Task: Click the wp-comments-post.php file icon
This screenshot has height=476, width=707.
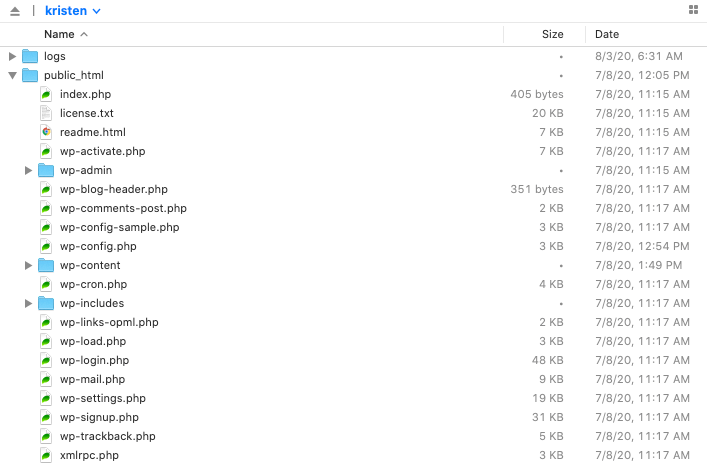Action: click(46, 208)
